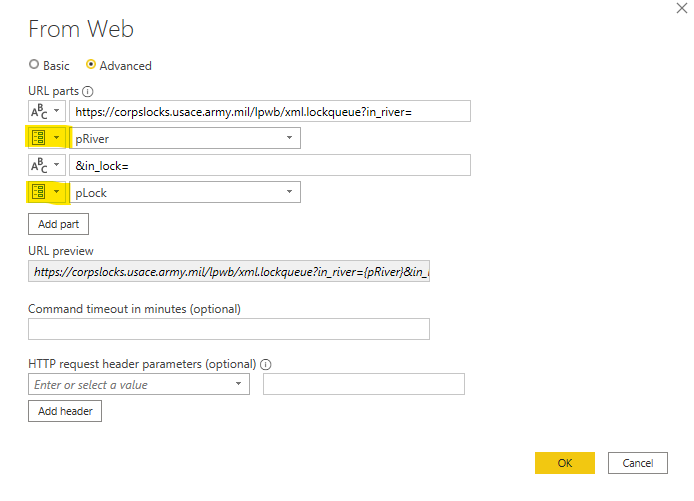
Task: Confirm with the yellow OK button
Action: (x=564, y=463)
